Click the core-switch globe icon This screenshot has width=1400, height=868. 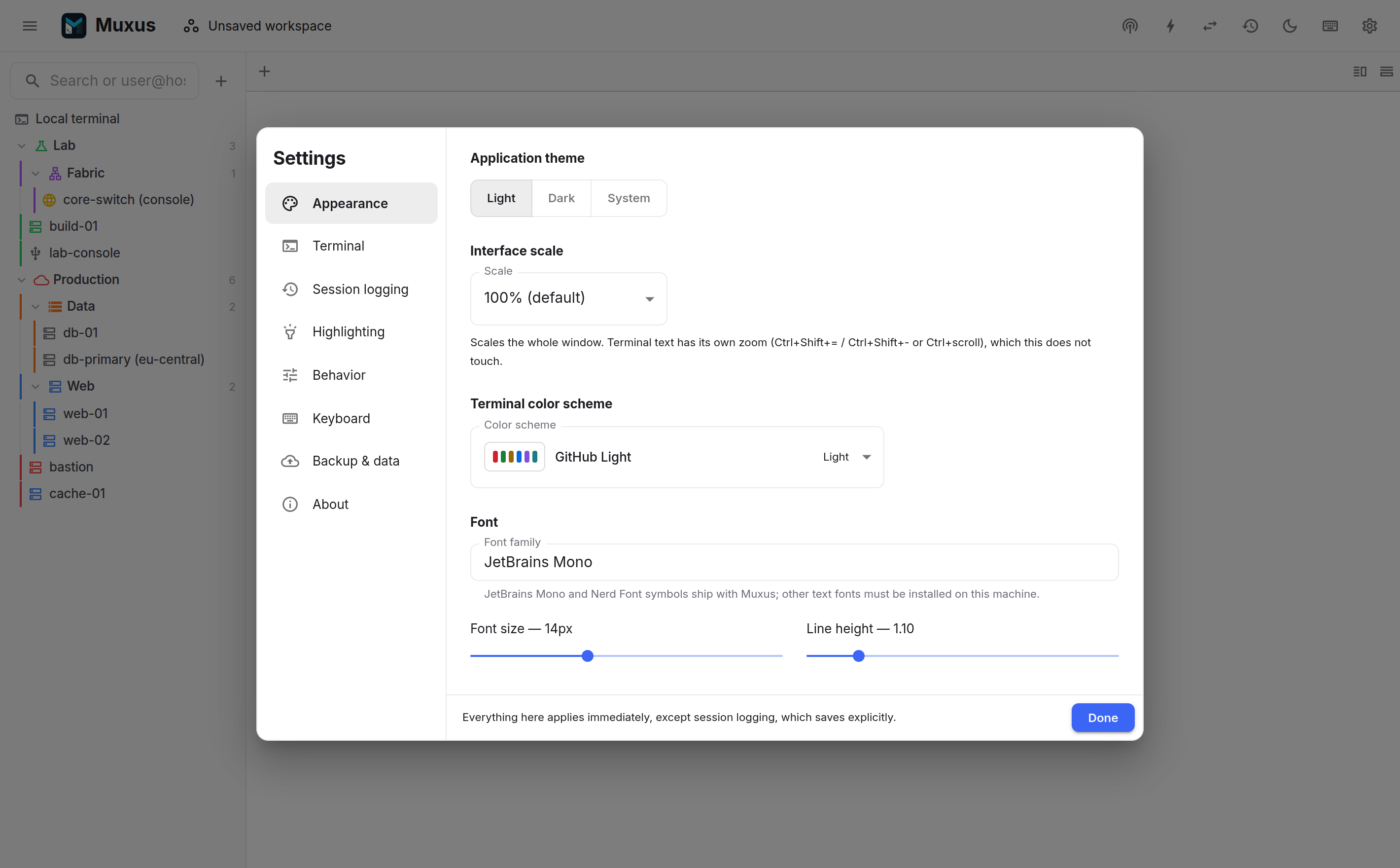click(x=50, y=200)
